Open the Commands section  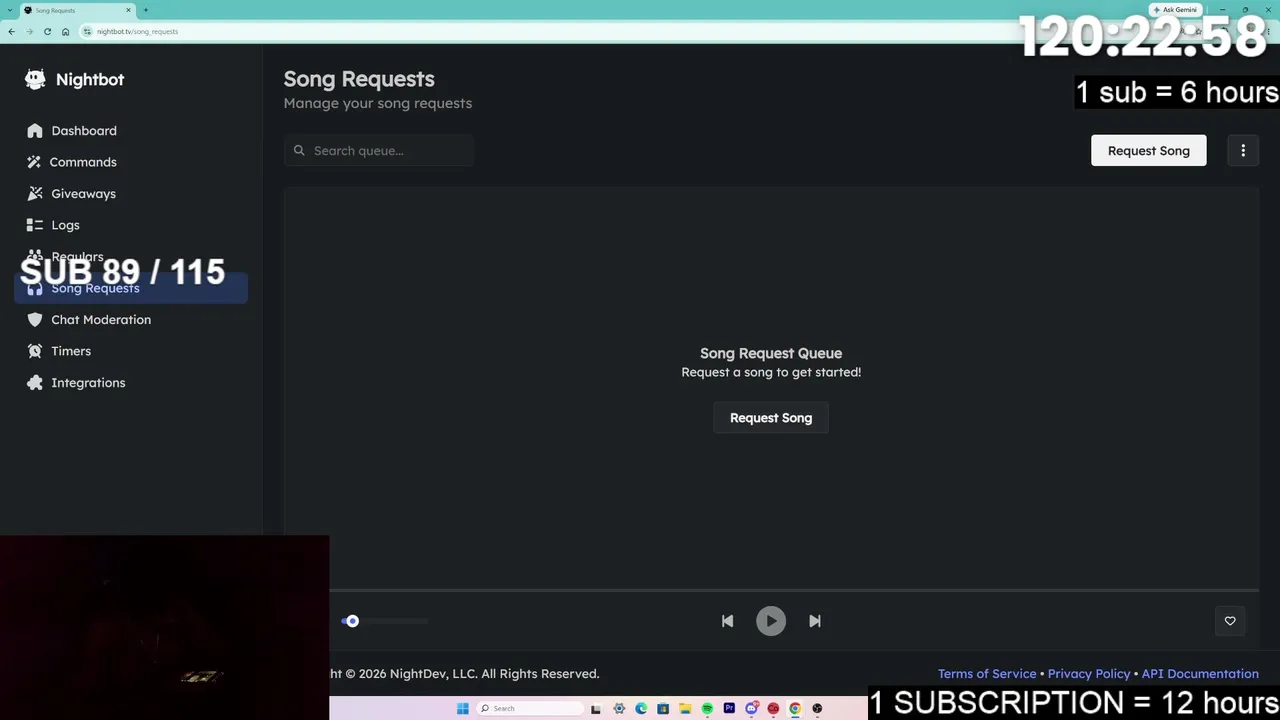click(83, 162)
